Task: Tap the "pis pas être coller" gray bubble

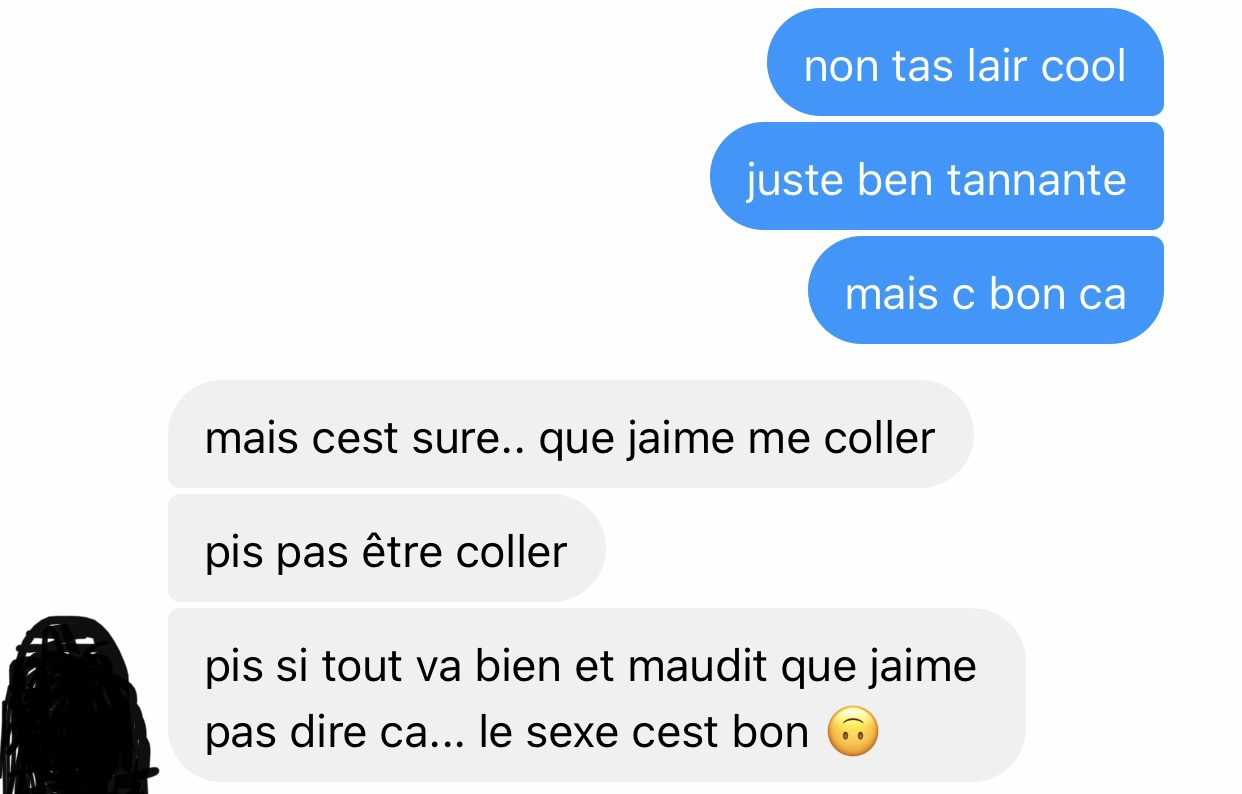Action: point(386,549)
